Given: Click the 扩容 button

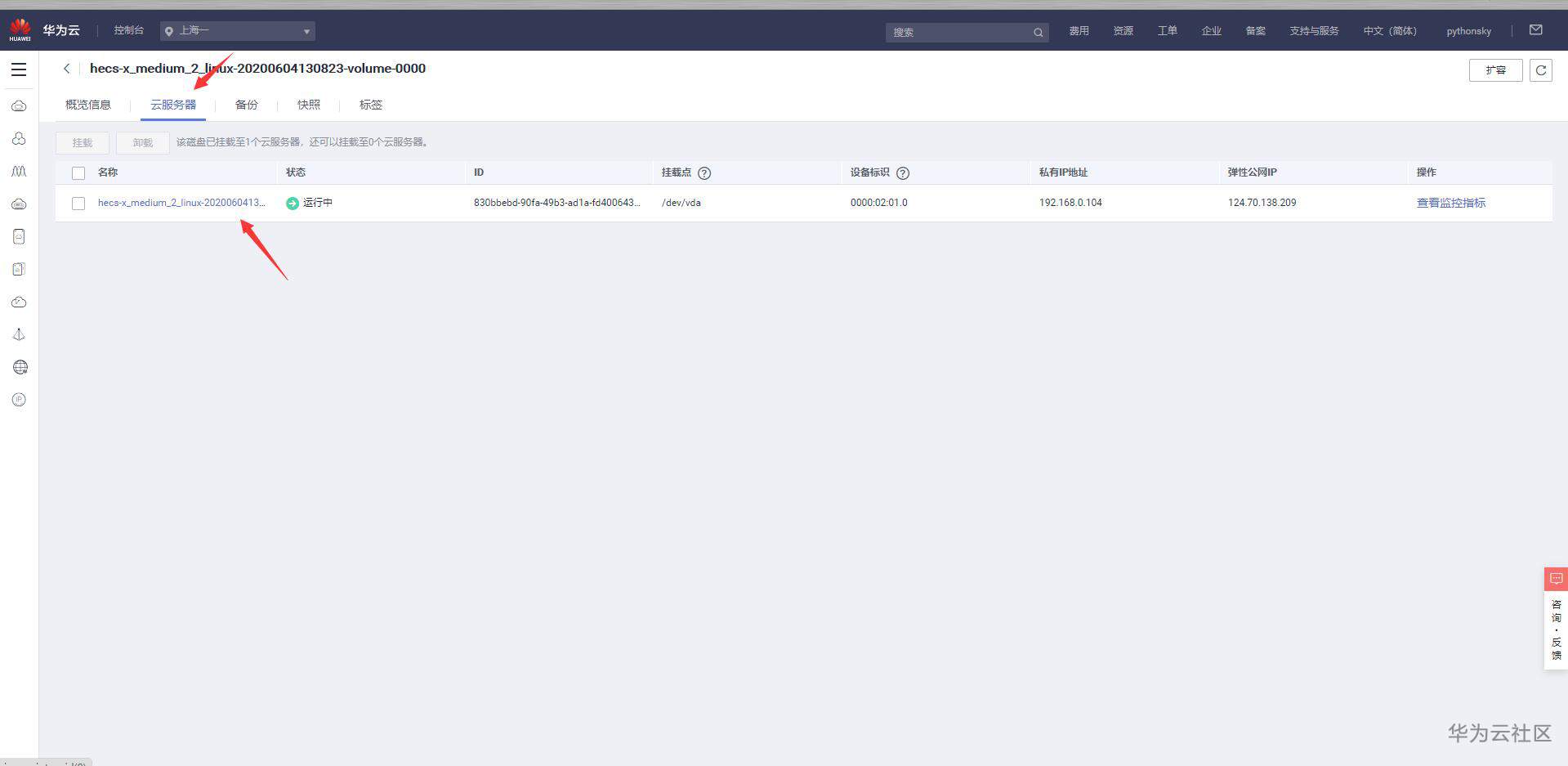Looking at the screenshot, I should tap(1496, 70).
